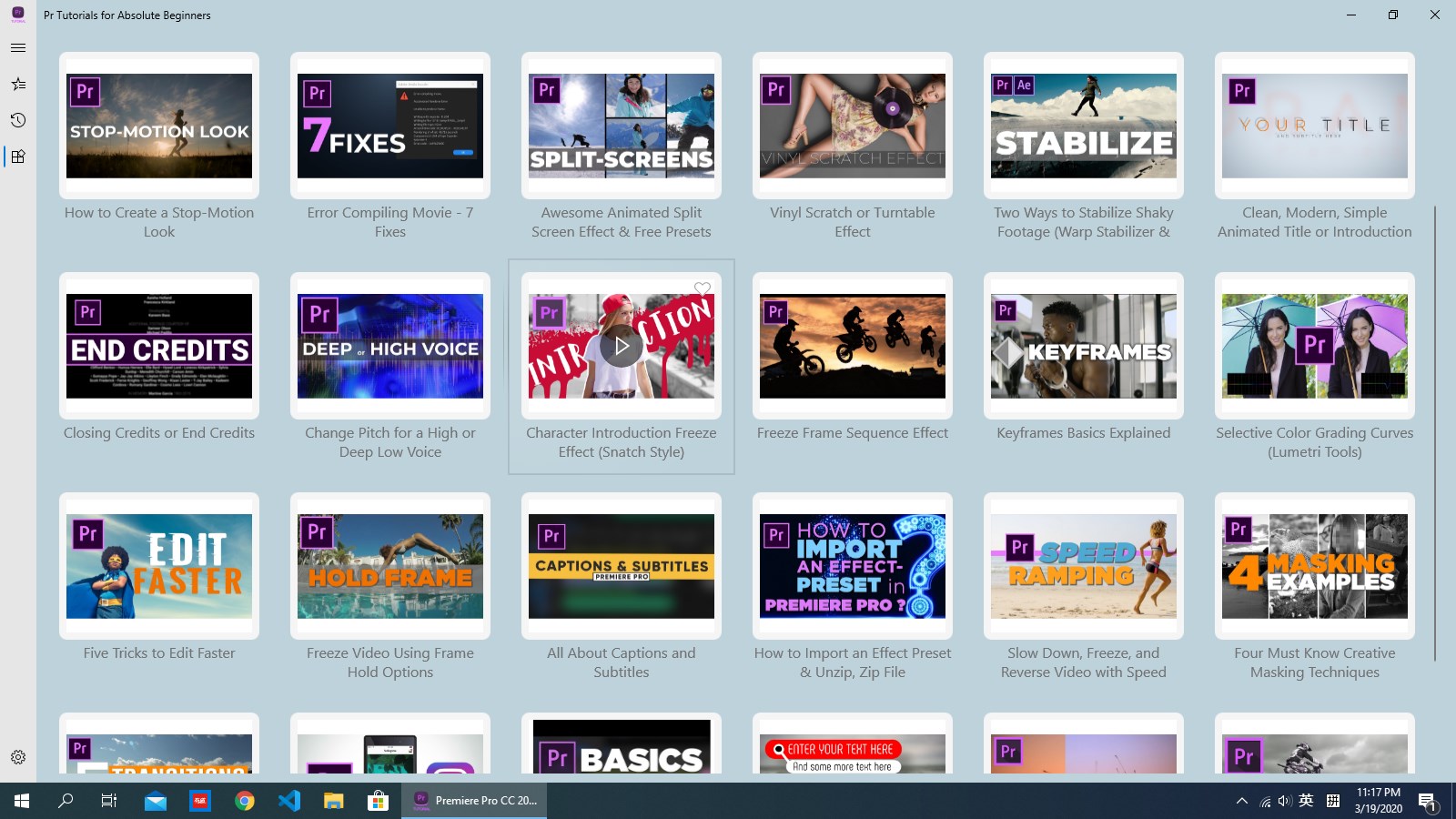
Task: Open the network status tray icon
Action: point(1265,801)
